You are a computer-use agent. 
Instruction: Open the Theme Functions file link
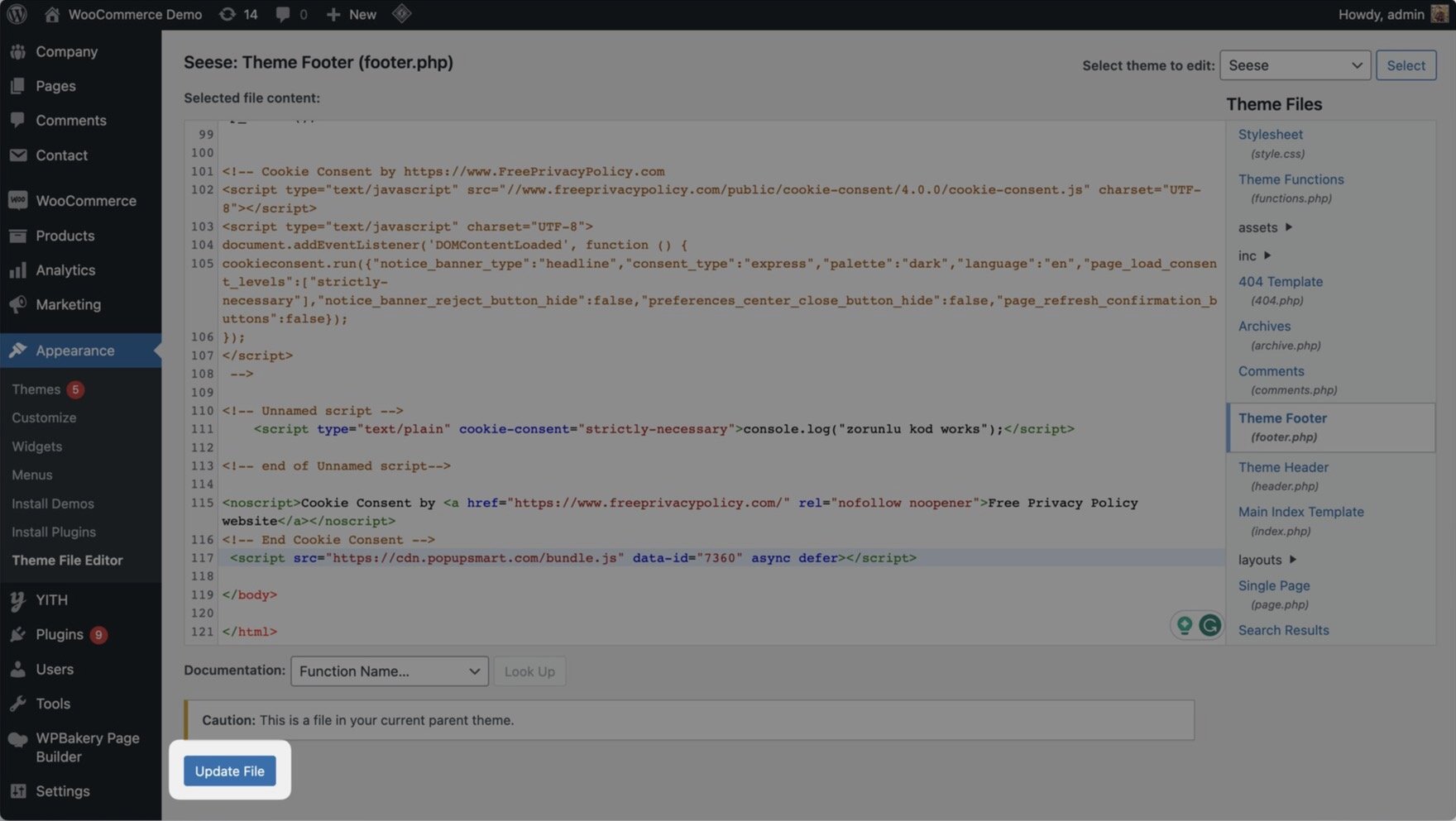click(1291, 179)
